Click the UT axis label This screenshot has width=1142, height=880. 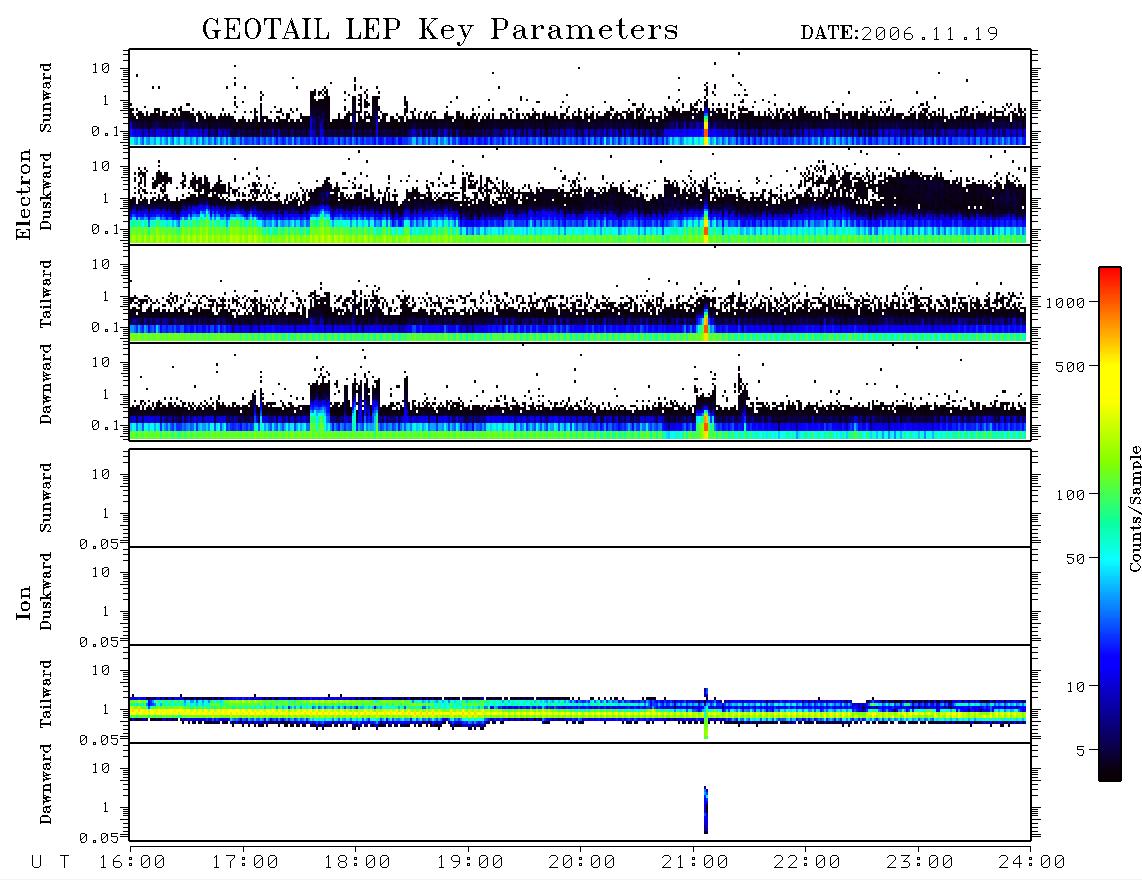[x=50, y=863]
